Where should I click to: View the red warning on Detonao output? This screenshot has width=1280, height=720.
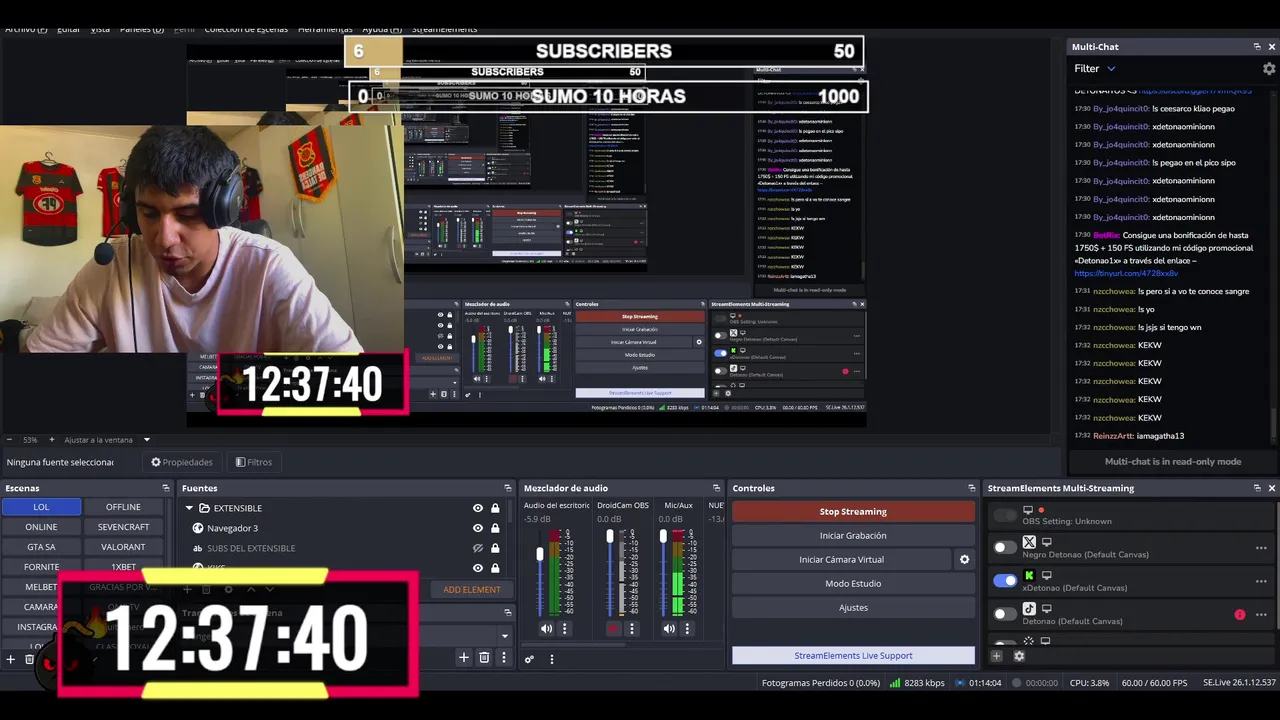[x=1240, y=615]
